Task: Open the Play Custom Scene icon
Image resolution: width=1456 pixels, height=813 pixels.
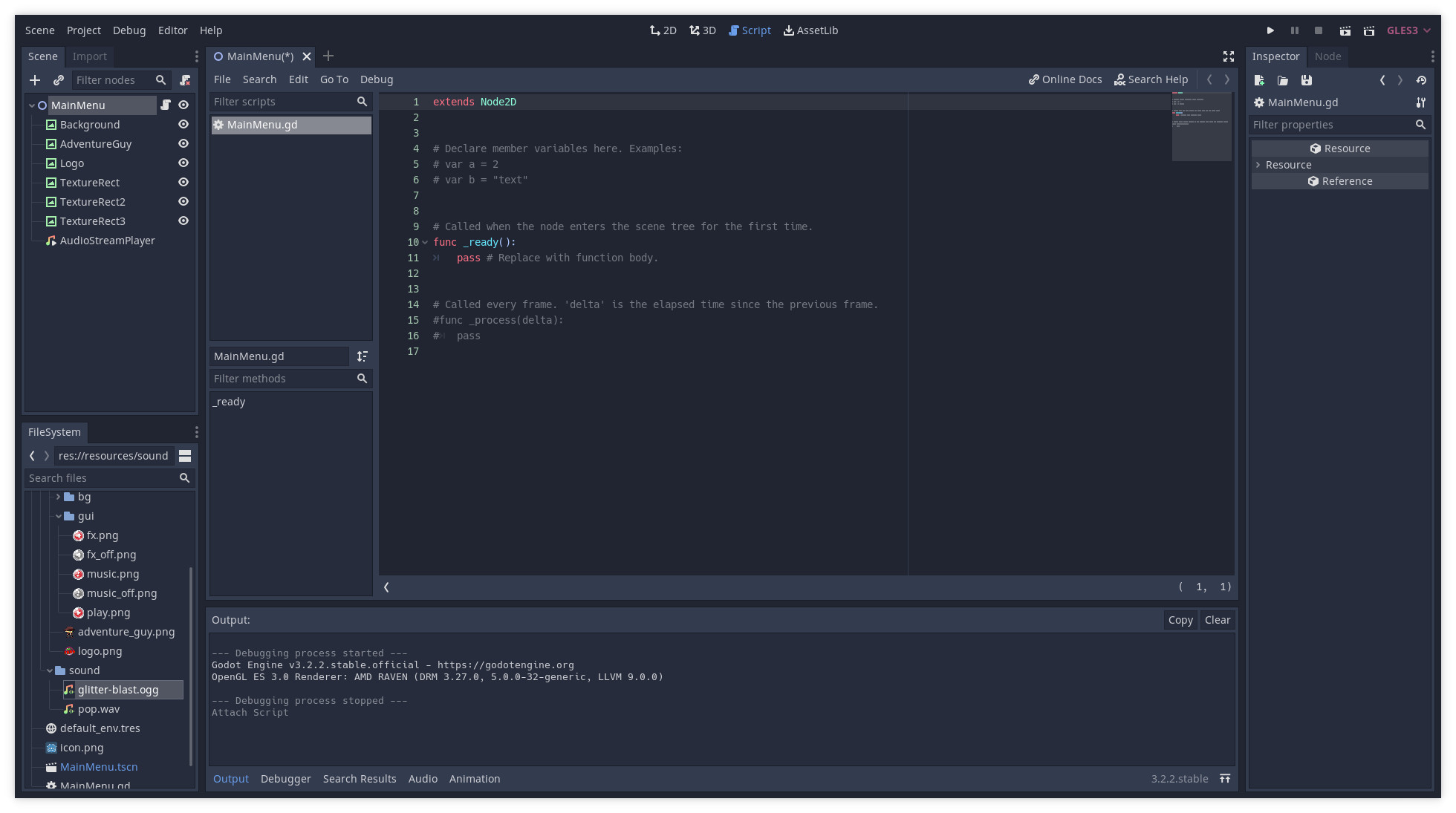Action: tap(1368, 30)
